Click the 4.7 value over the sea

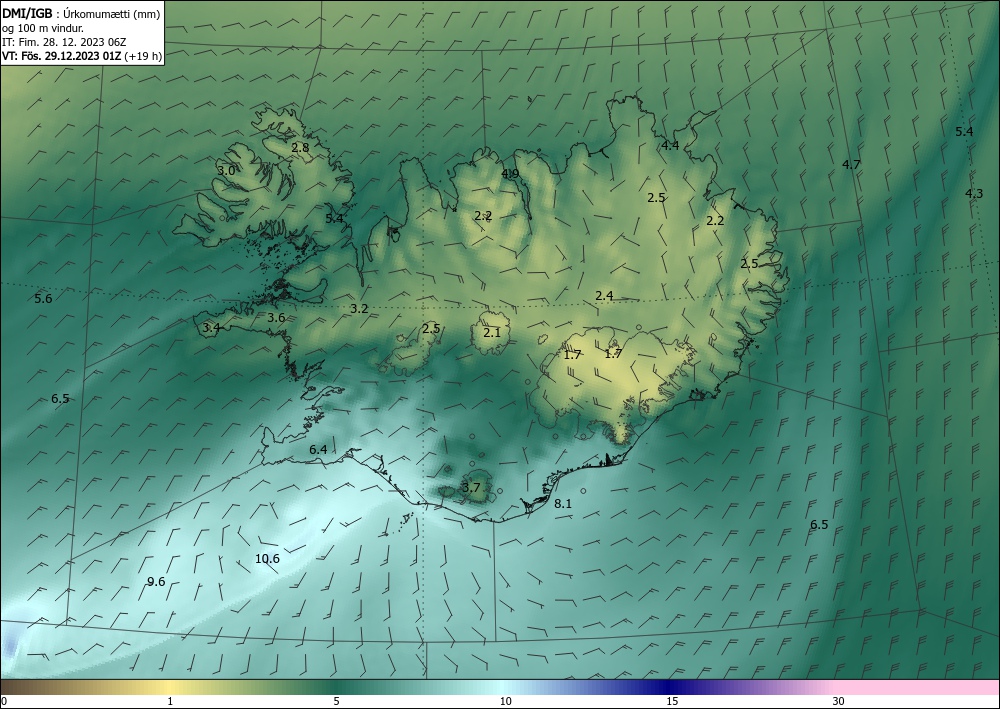click(x=851, y=164)
